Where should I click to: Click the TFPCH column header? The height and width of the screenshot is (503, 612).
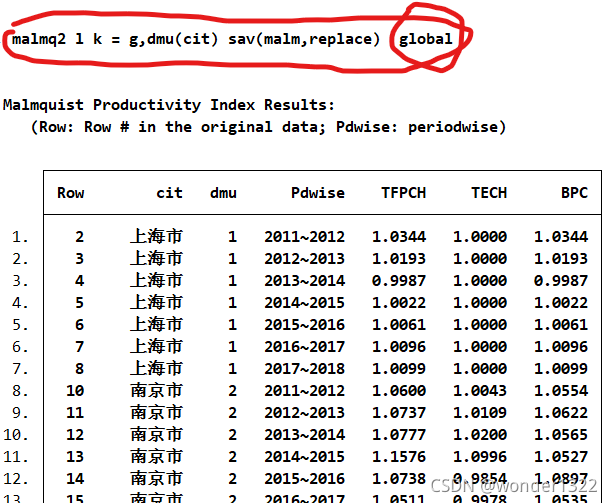tap(404, 193)
